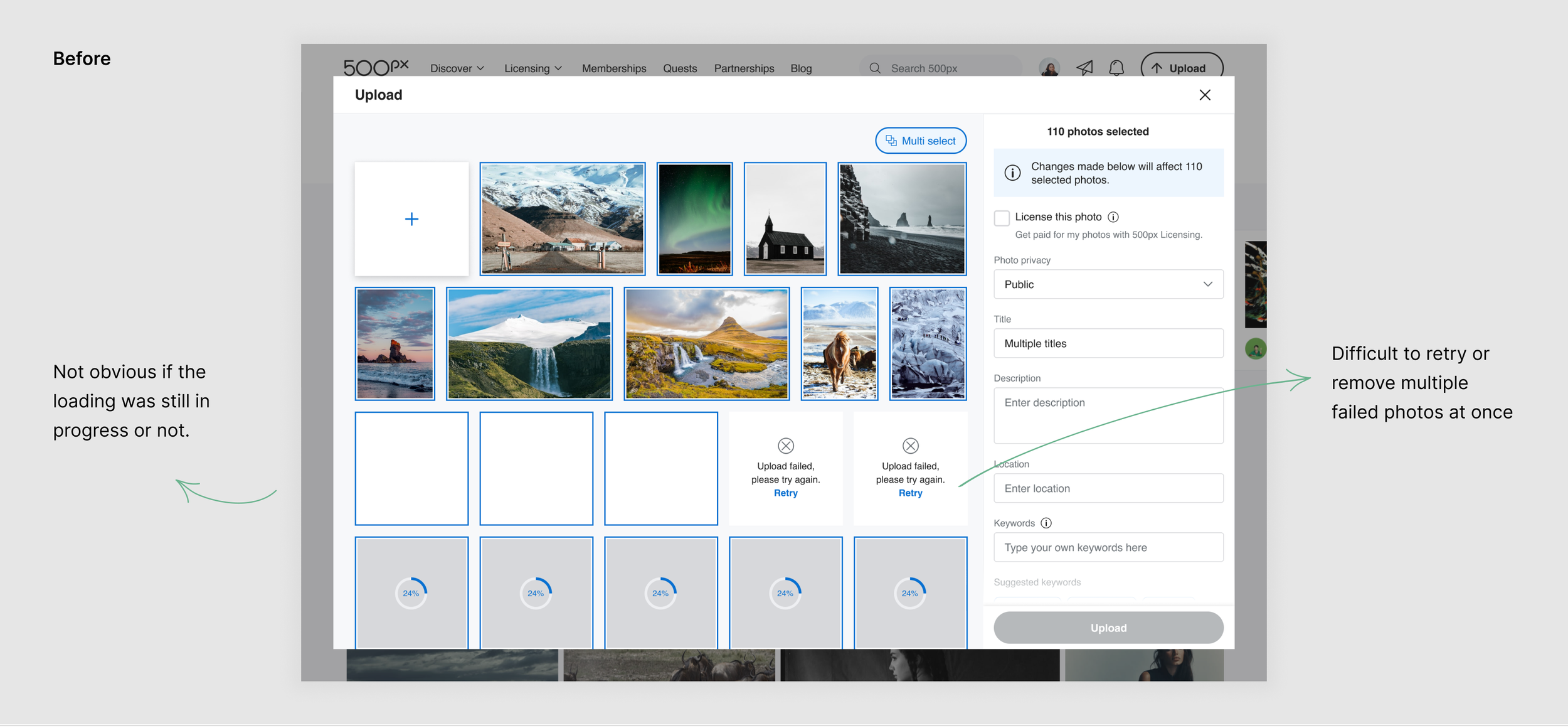
Task: Click the add photo plus tile
Action: 411,219
